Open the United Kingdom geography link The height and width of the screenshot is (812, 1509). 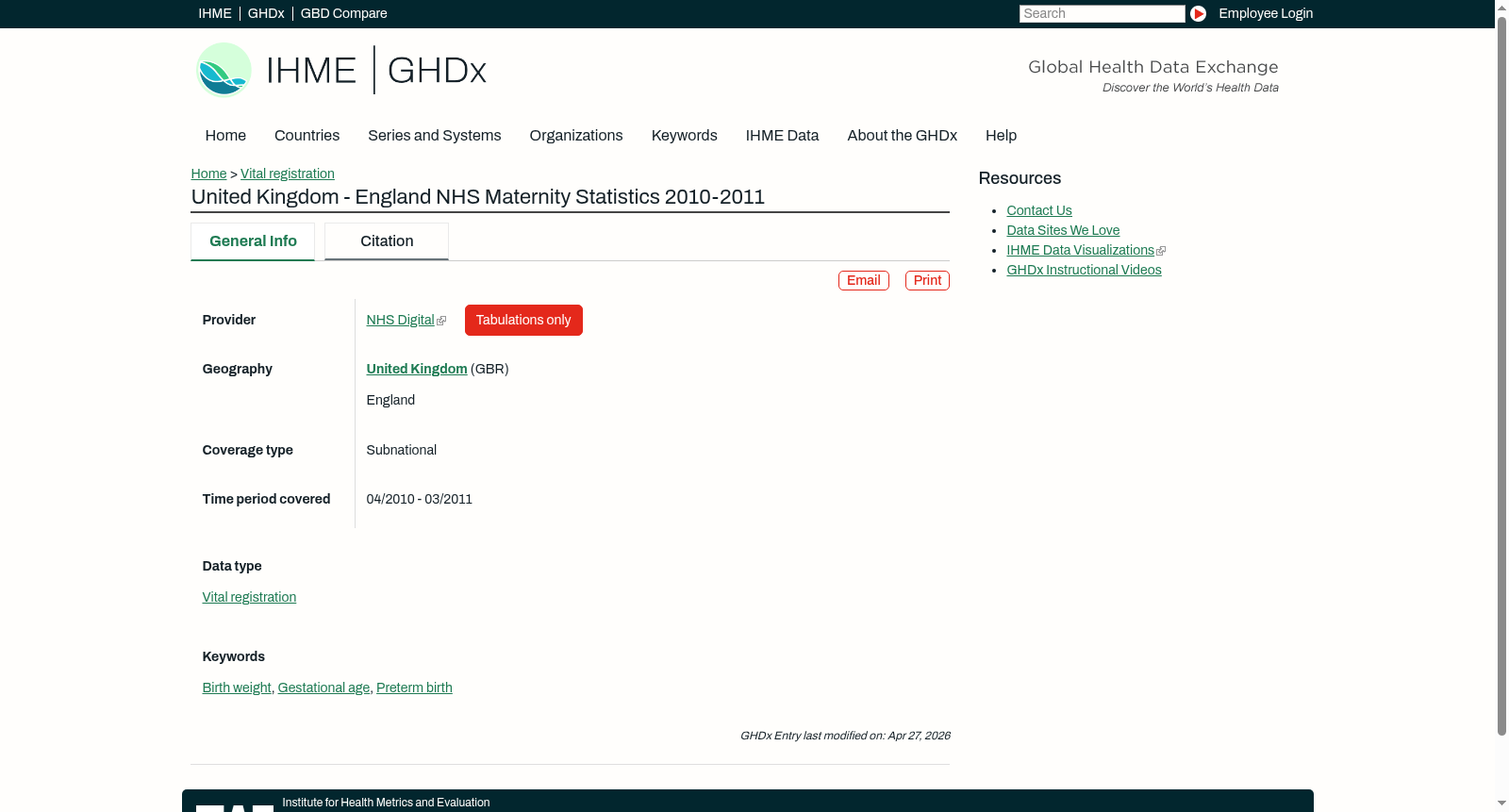pos(417,369)
